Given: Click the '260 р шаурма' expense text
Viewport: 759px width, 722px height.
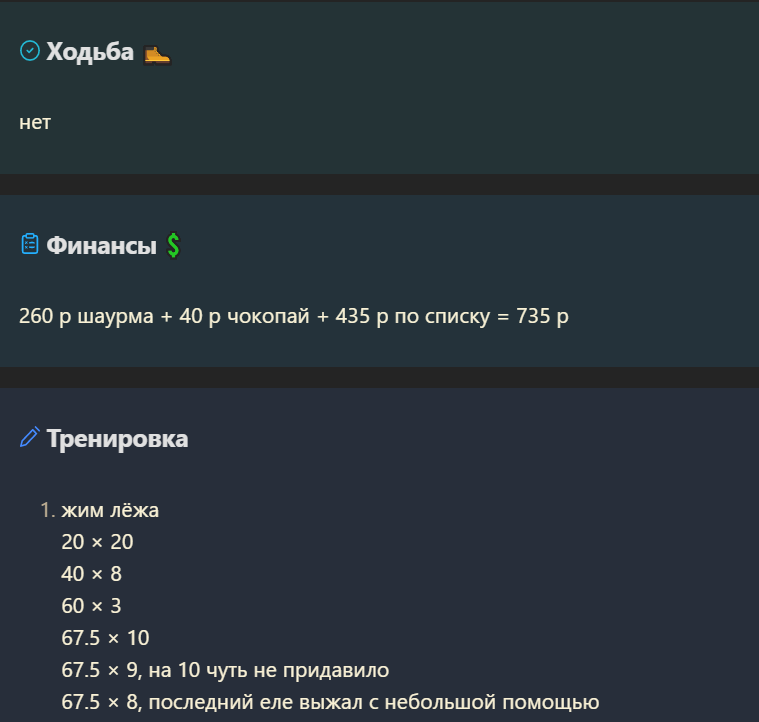Looking at the screenshot, I should pyautogui.click(x=86, y=316).
